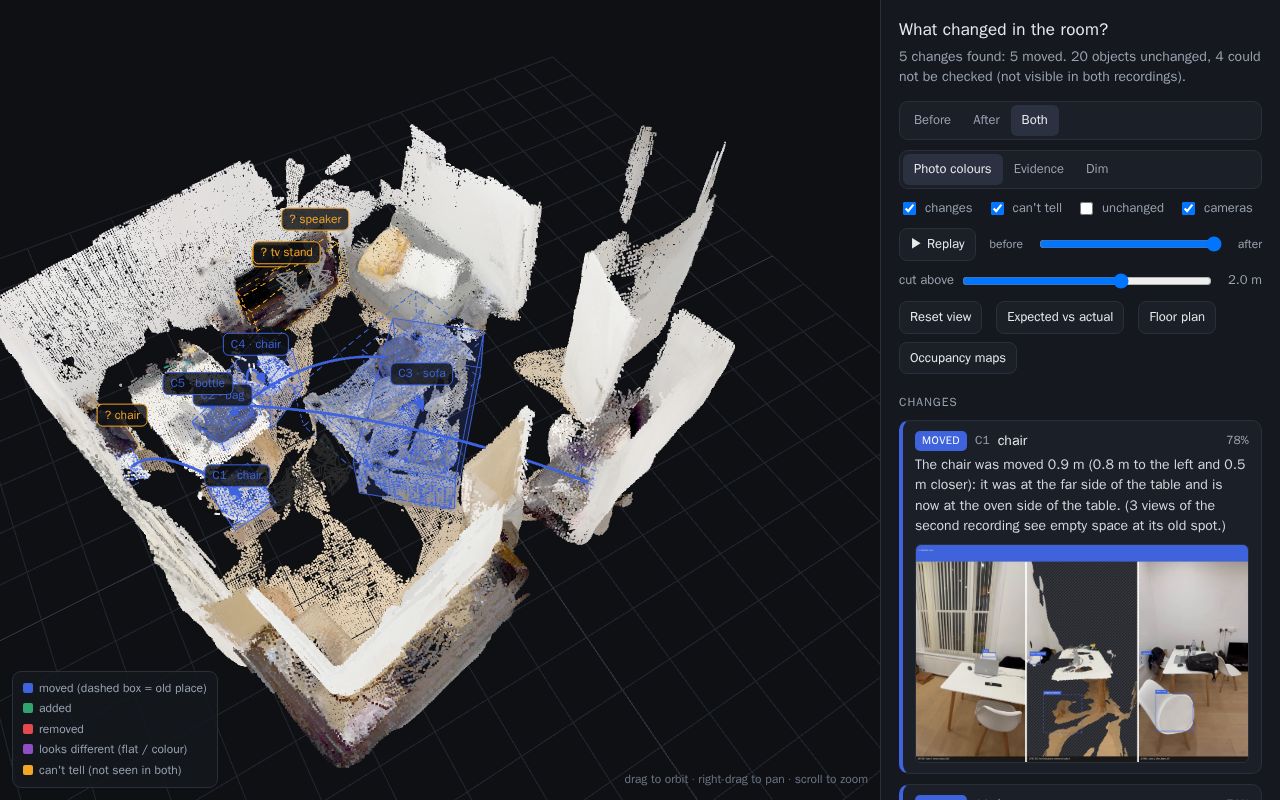Select the orange '? chair' label in viewport
Image resolution: width=1280 pixels, height=800 pixels.
point(122,415)
